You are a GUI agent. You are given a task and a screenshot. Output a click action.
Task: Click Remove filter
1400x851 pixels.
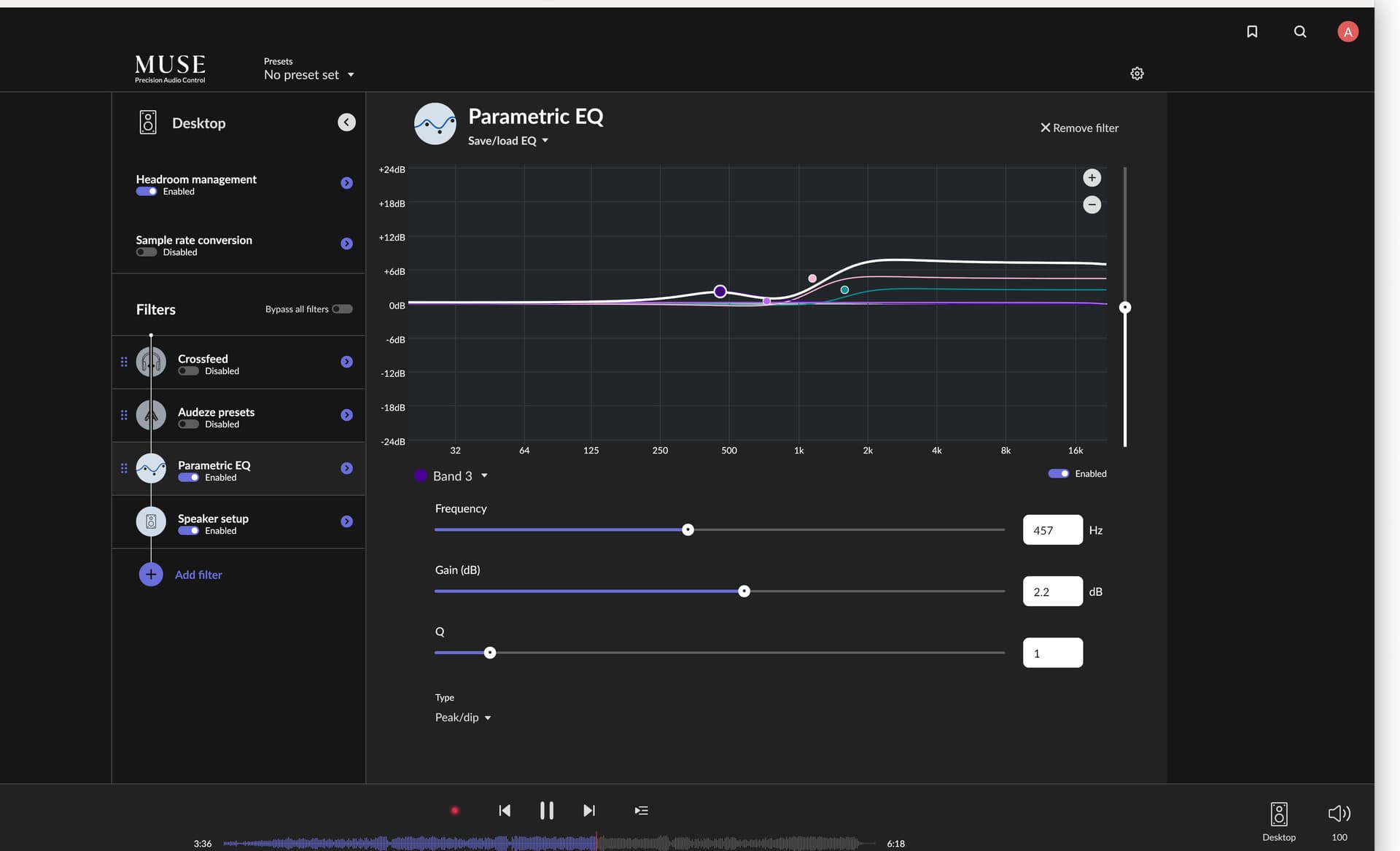(x=1079, y=128)
